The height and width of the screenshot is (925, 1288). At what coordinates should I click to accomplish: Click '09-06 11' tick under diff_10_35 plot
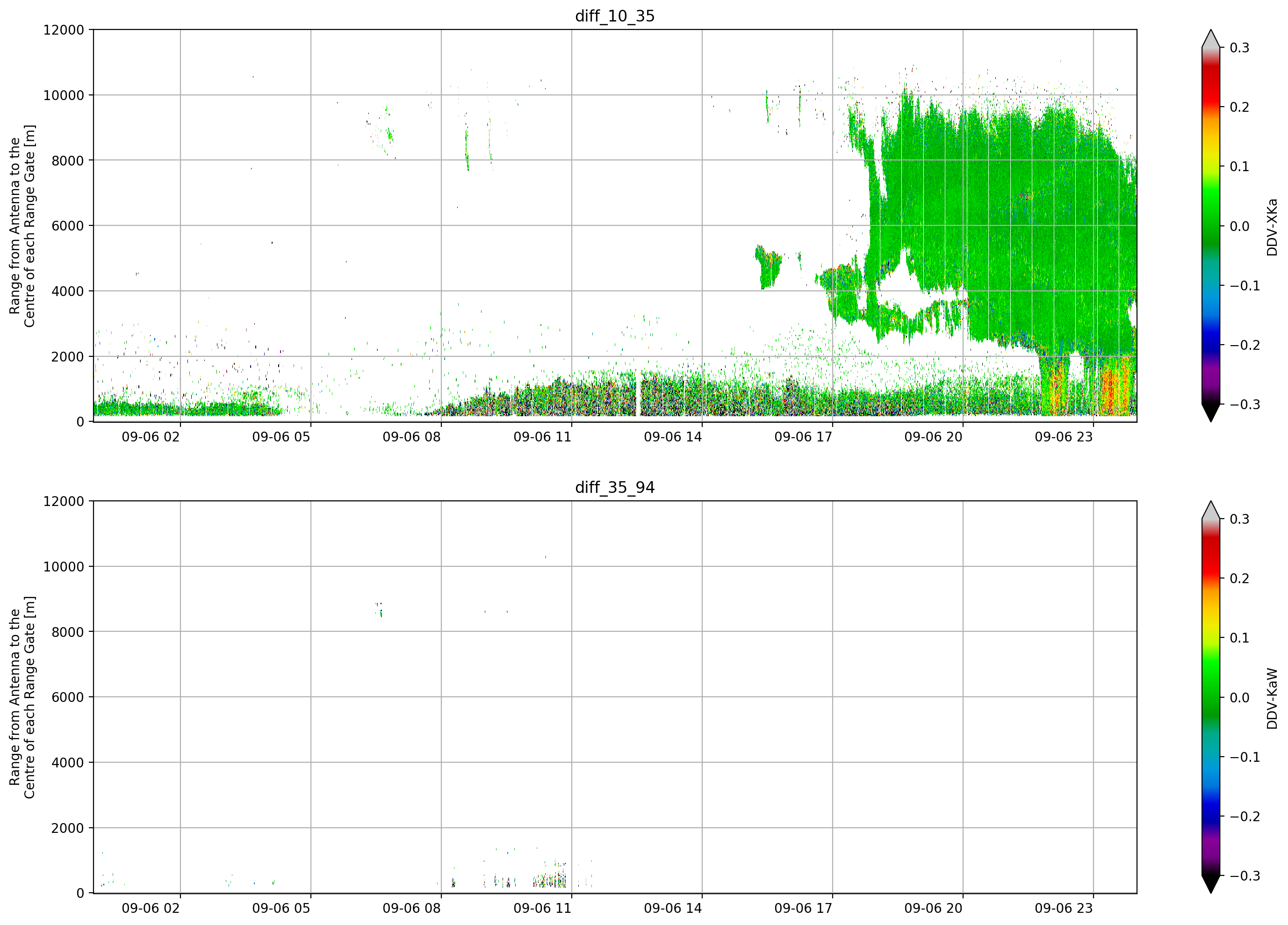click(542, 437)
